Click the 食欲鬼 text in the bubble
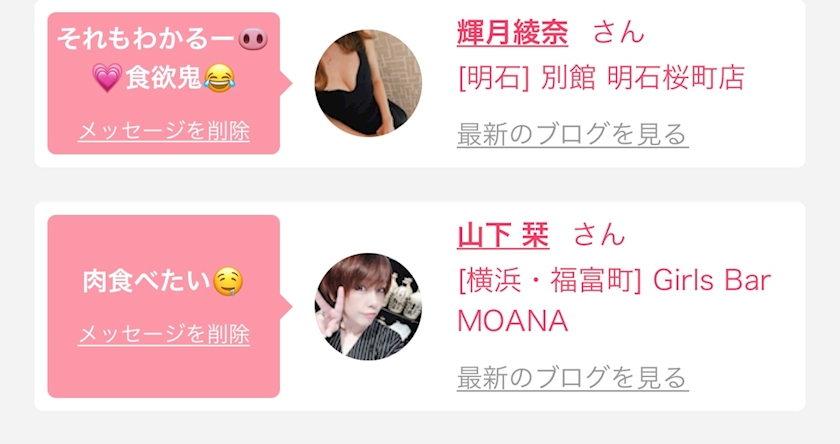The width and height of the screenshot is (840, 444). (163, 78)
